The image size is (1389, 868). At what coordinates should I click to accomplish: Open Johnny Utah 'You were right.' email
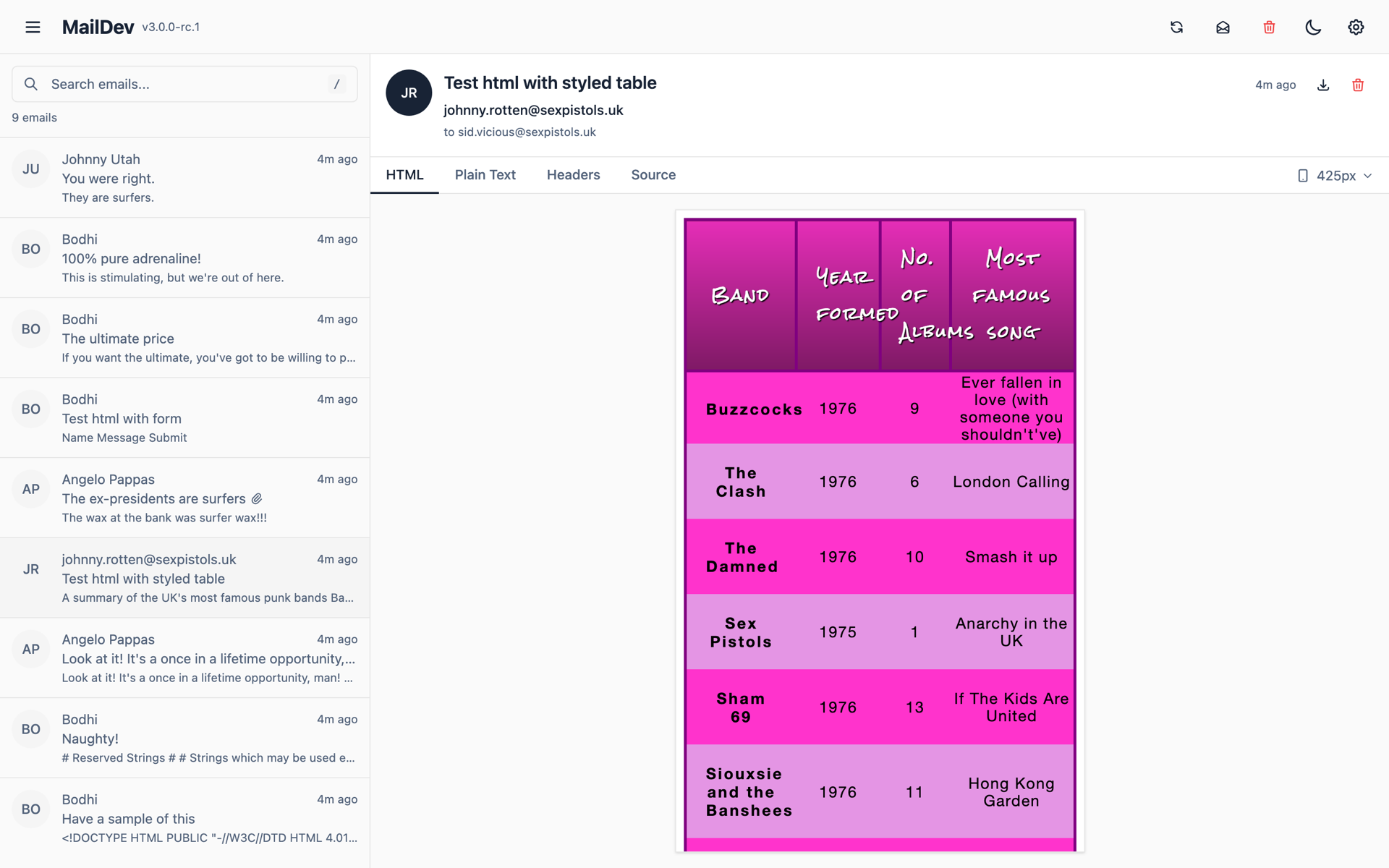[184, 178]
